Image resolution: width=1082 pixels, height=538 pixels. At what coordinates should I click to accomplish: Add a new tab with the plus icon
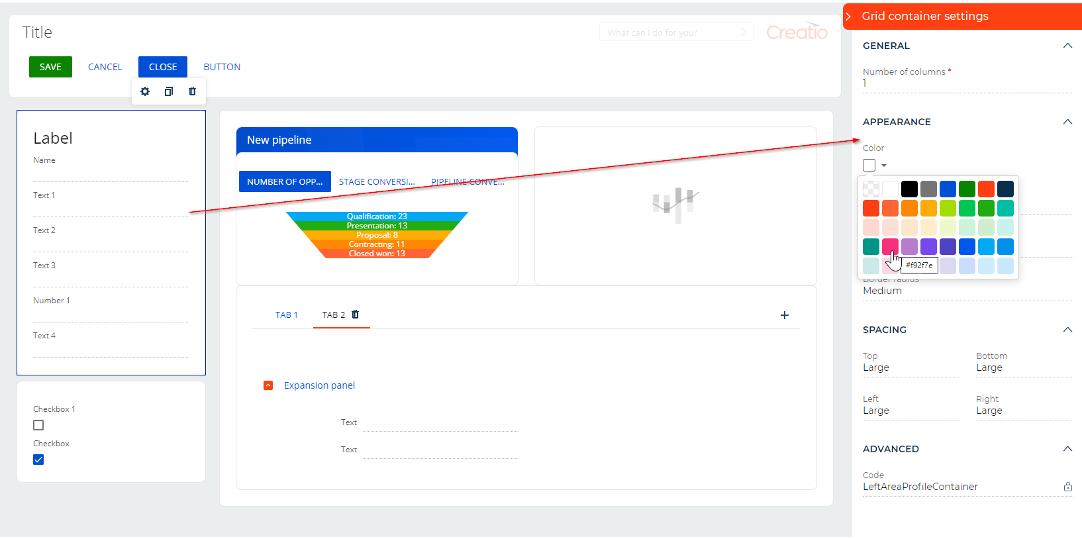tap(784, 315)
